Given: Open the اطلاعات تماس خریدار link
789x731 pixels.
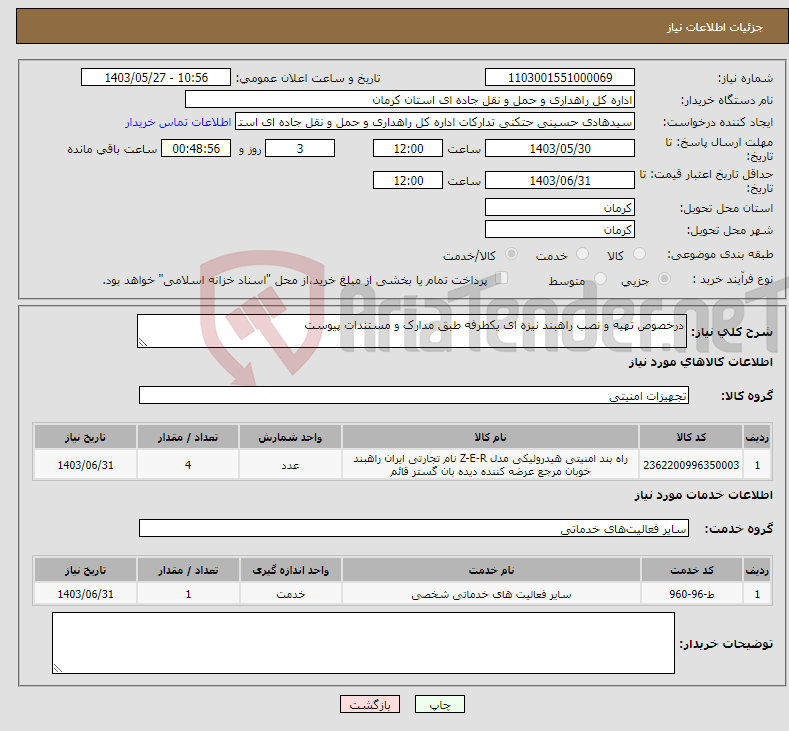Looking at the screenshot, I should [178, 122].
